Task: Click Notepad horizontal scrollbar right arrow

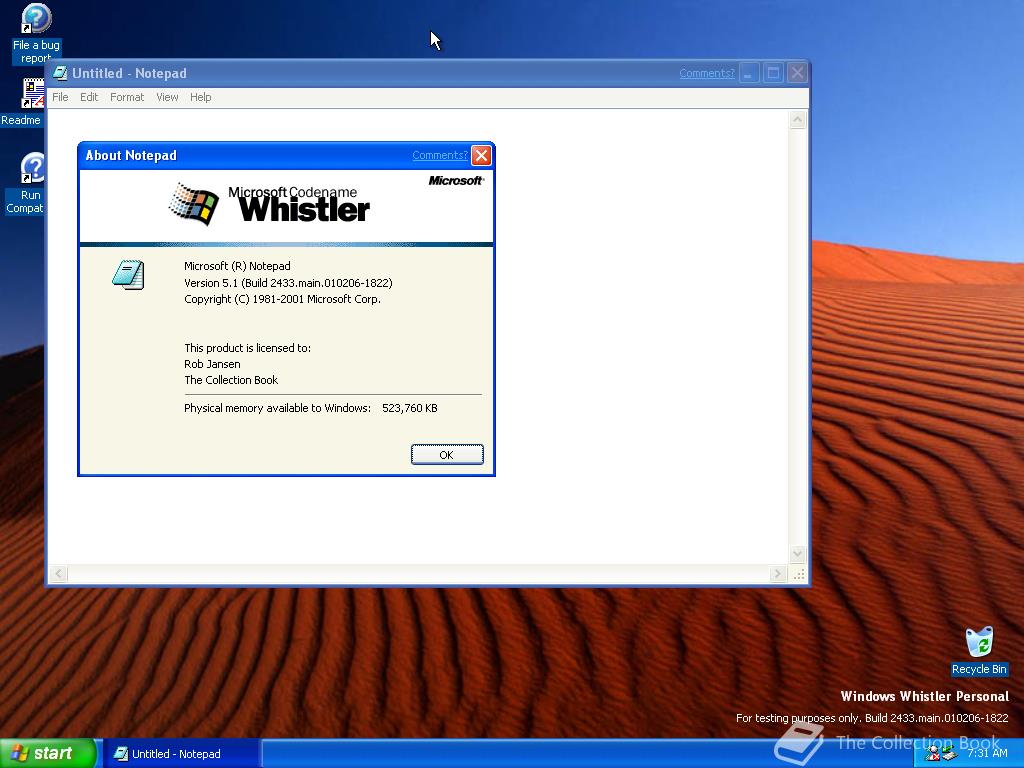Action: click(777, 574)
